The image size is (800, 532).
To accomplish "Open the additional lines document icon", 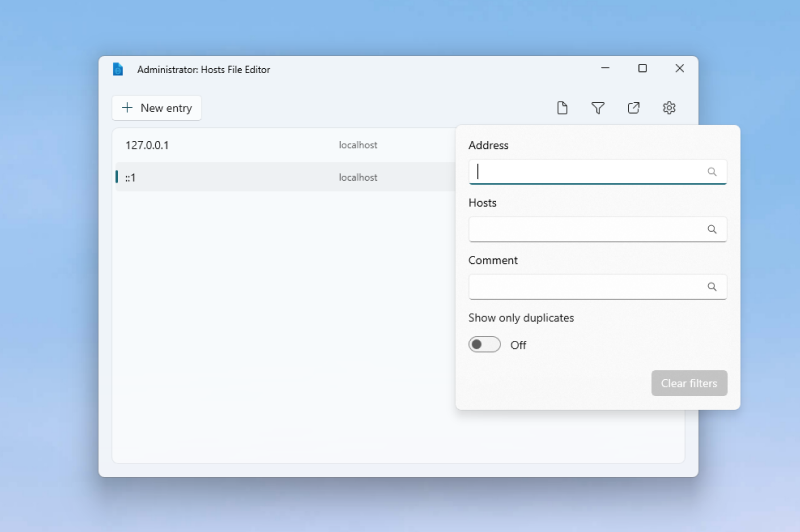I will point(562,108).
